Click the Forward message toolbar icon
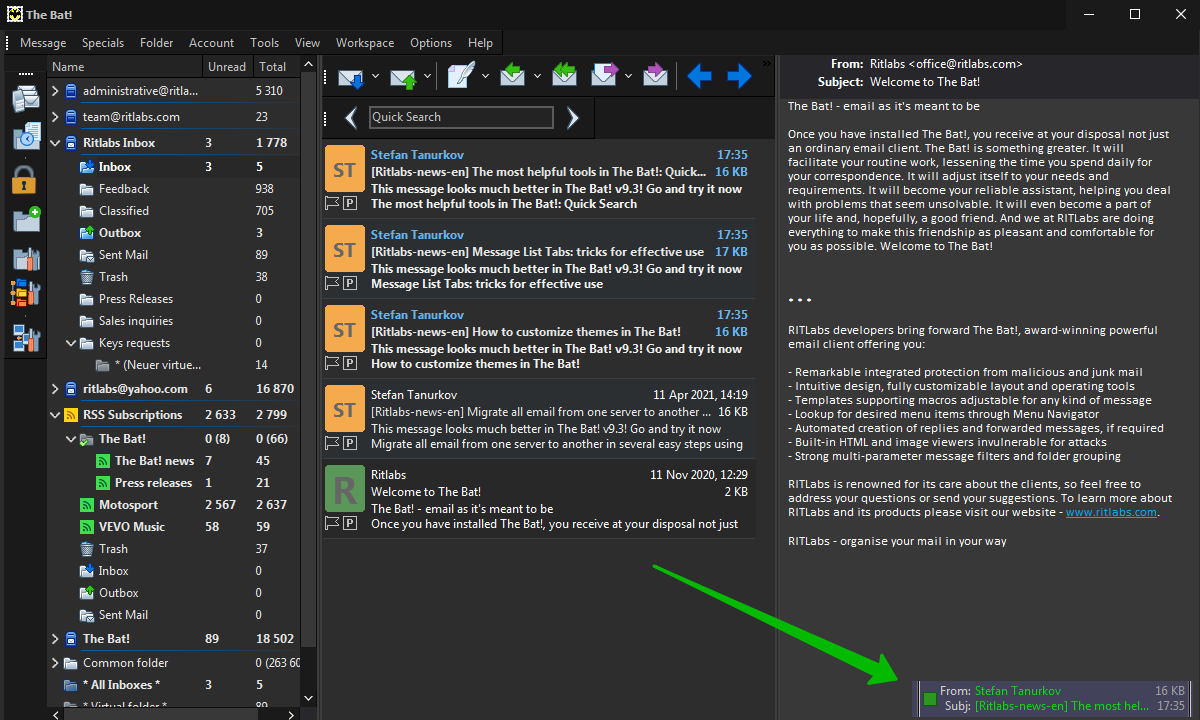Viewport: 1200px width, 720px height. point(606,76)
